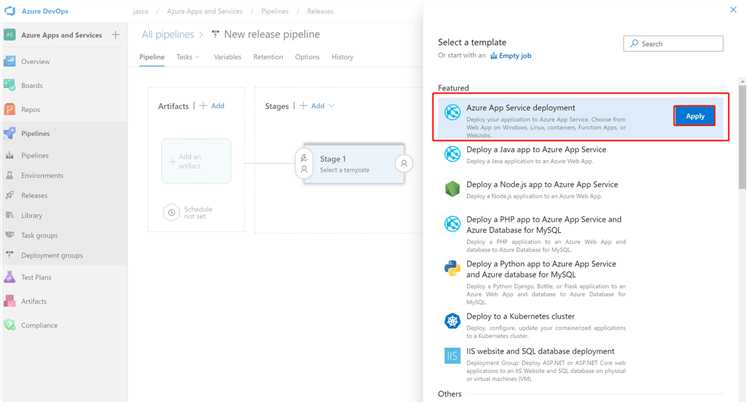This screenshot has height=403, width=747.
Task: Open Boards from the sidebar icon
Action: tap(10, 85)
